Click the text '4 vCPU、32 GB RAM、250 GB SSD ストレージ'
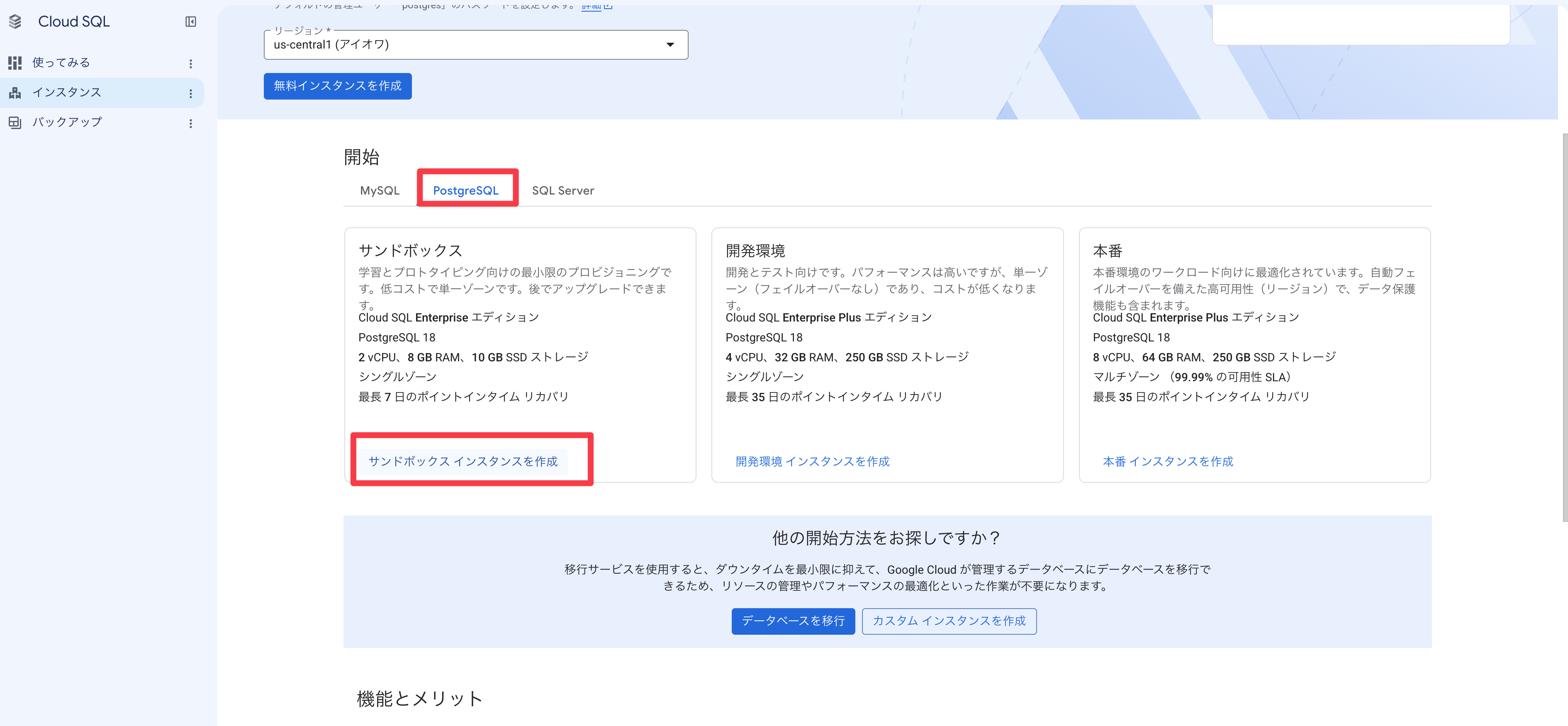The height and width of the screenshot is (726, 1568). (847, 357)
